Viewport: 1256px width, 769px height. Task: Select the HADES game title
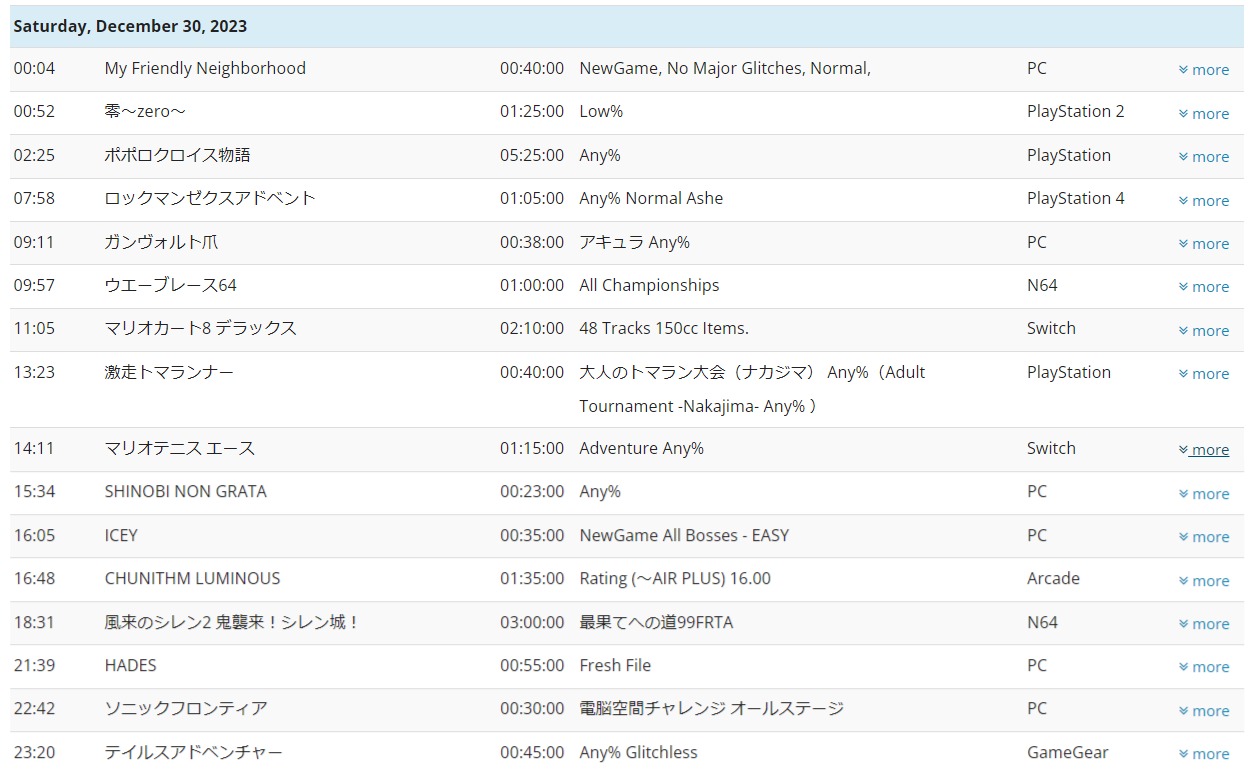(x=130, y=665)
